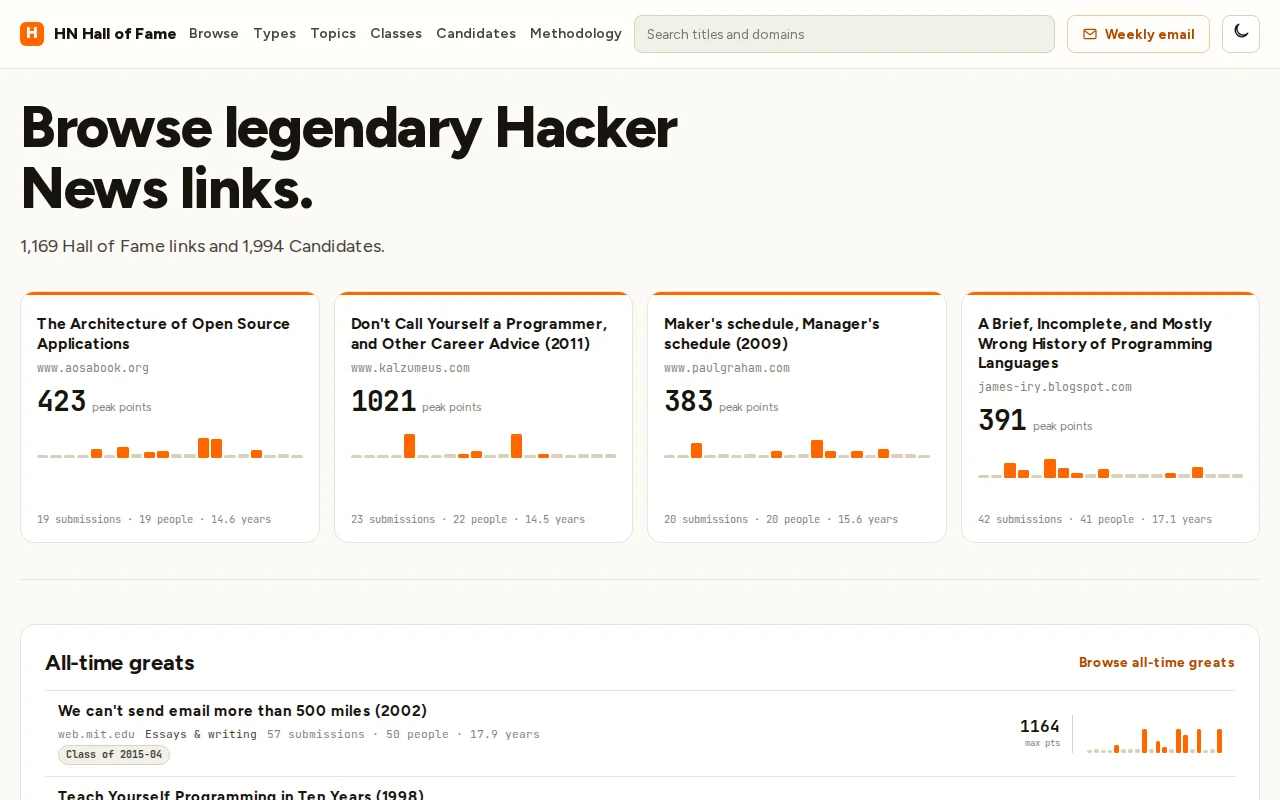Viewport: 1280px width, 800px height.
Task: Click the www.aosabook.org domain text
Action: click(x=93, y=368)
